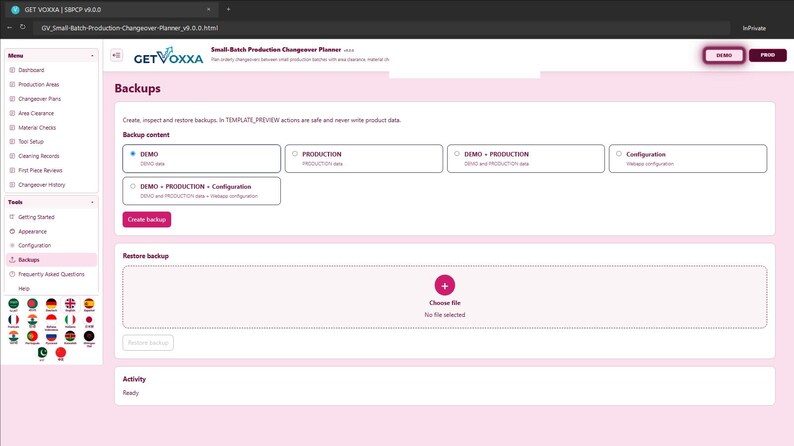Open the Help entry

(x=51, y=289)
